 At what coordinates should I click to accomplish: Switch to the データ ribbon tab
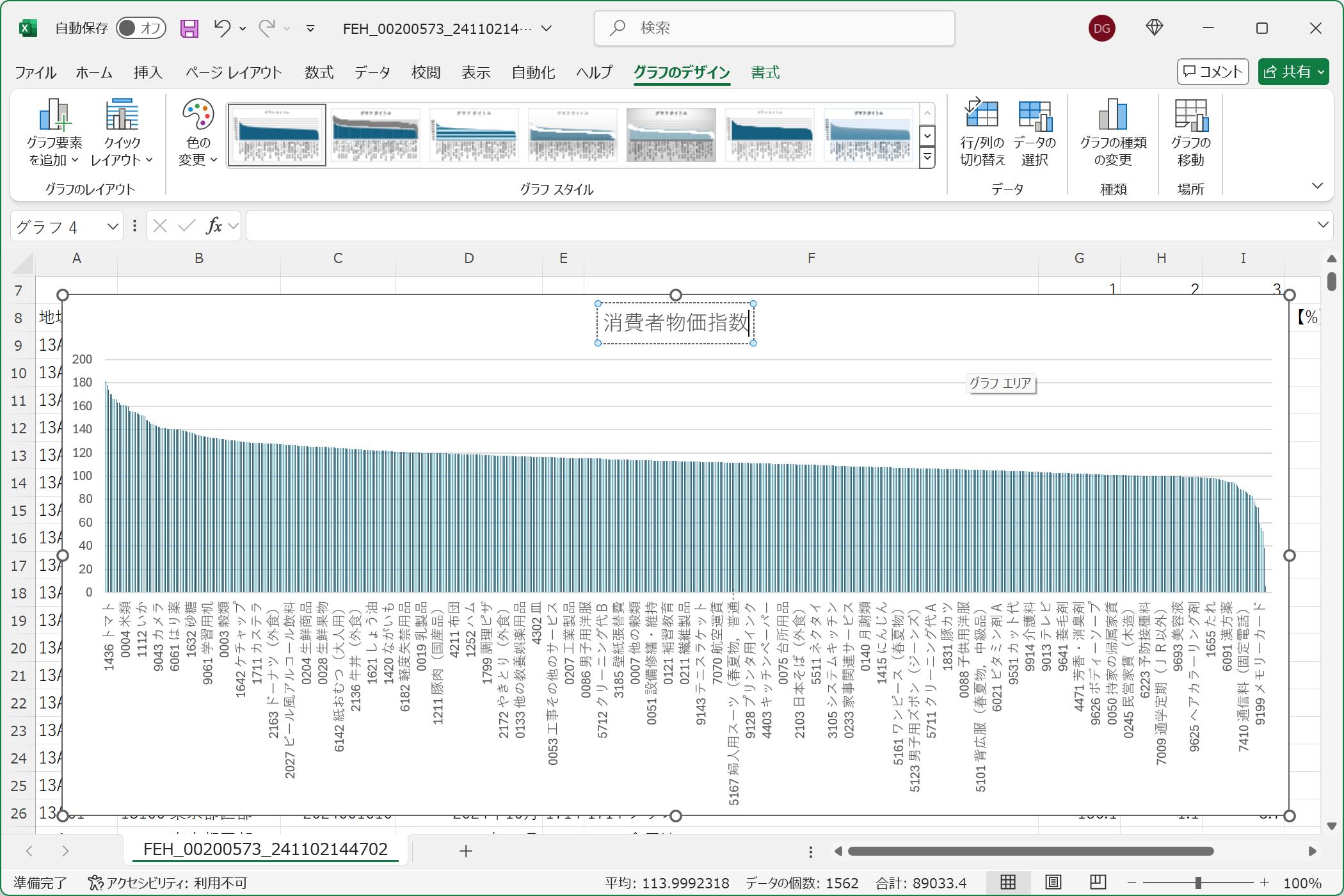pos(372,72)
